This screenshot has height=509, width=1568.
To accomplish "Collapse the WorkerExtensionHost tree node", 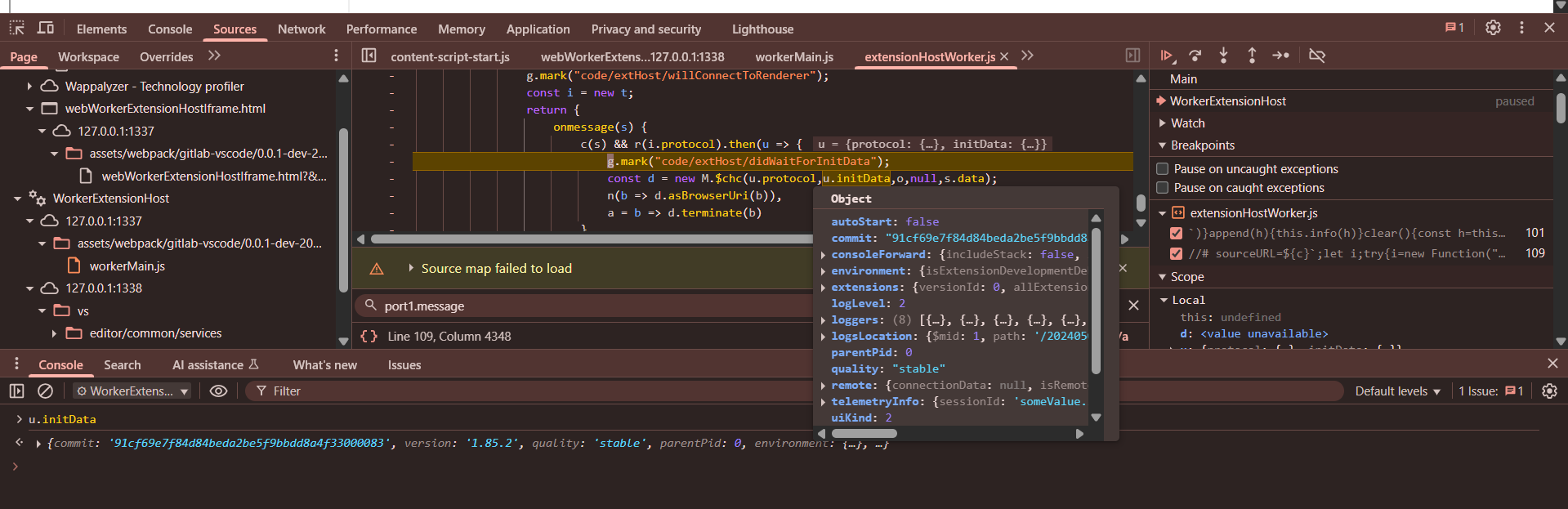I will [x=17, y=199].
